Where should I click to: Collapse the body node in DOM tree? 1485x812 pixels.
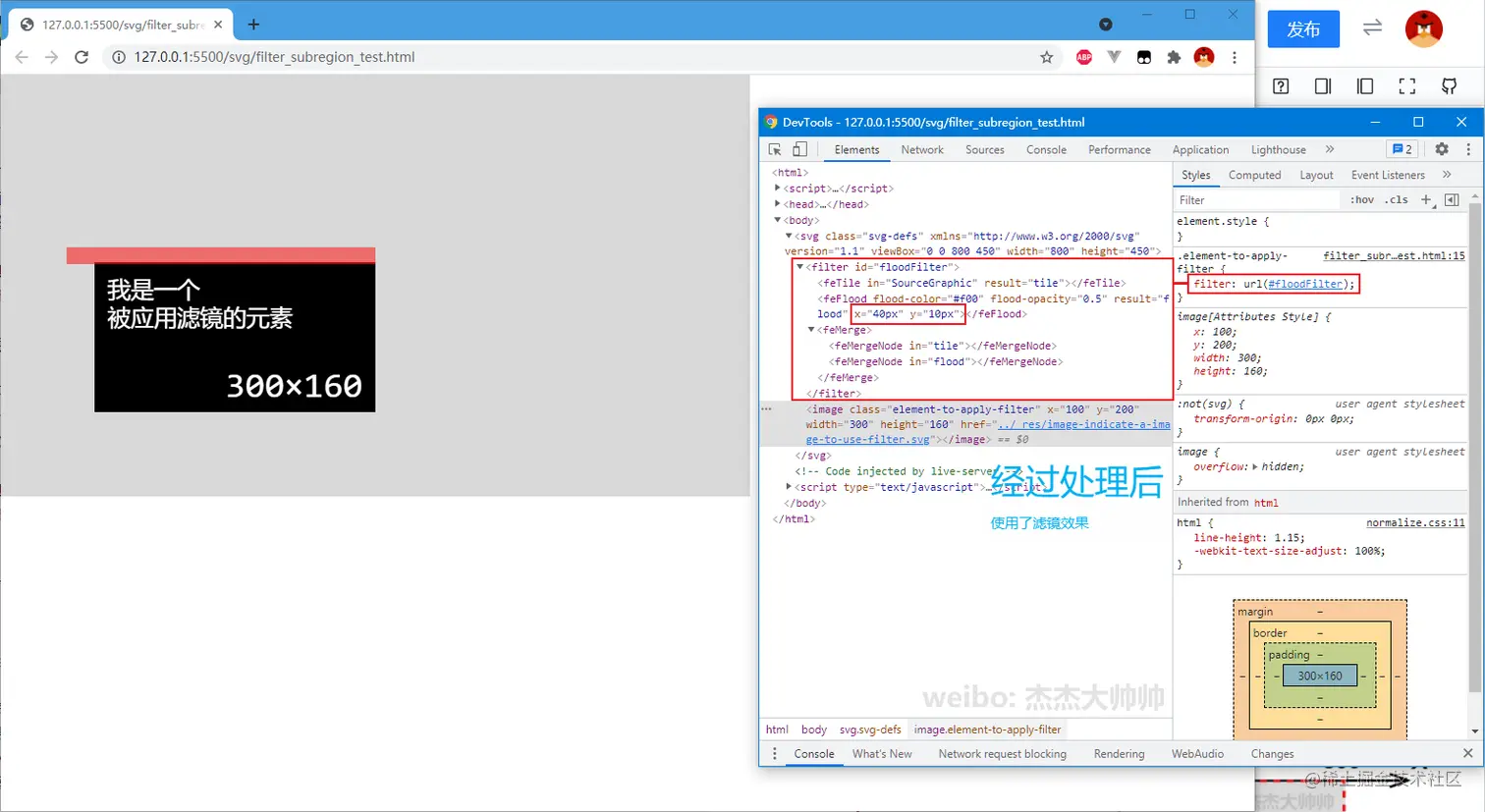click(777, 220)
